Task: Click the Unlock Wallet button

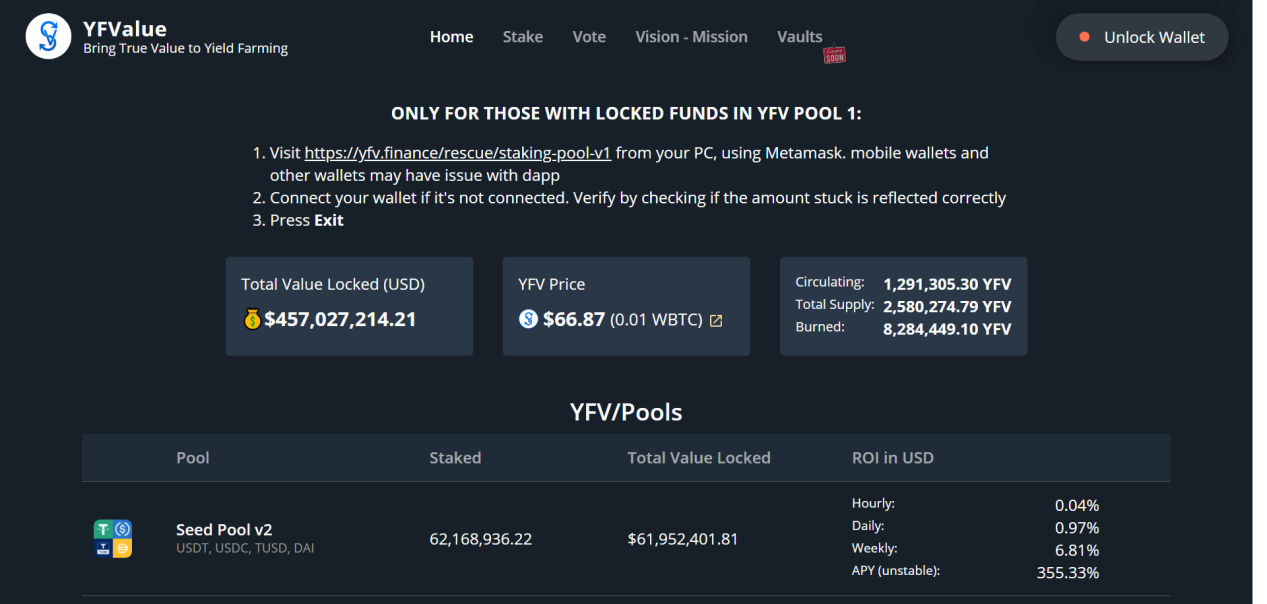Action: 1142,37
